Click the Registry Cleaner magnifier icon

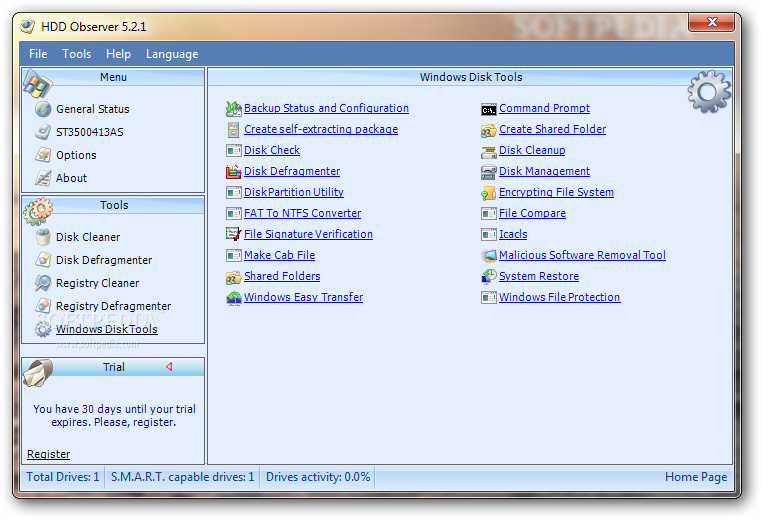(x=43, y=283)
